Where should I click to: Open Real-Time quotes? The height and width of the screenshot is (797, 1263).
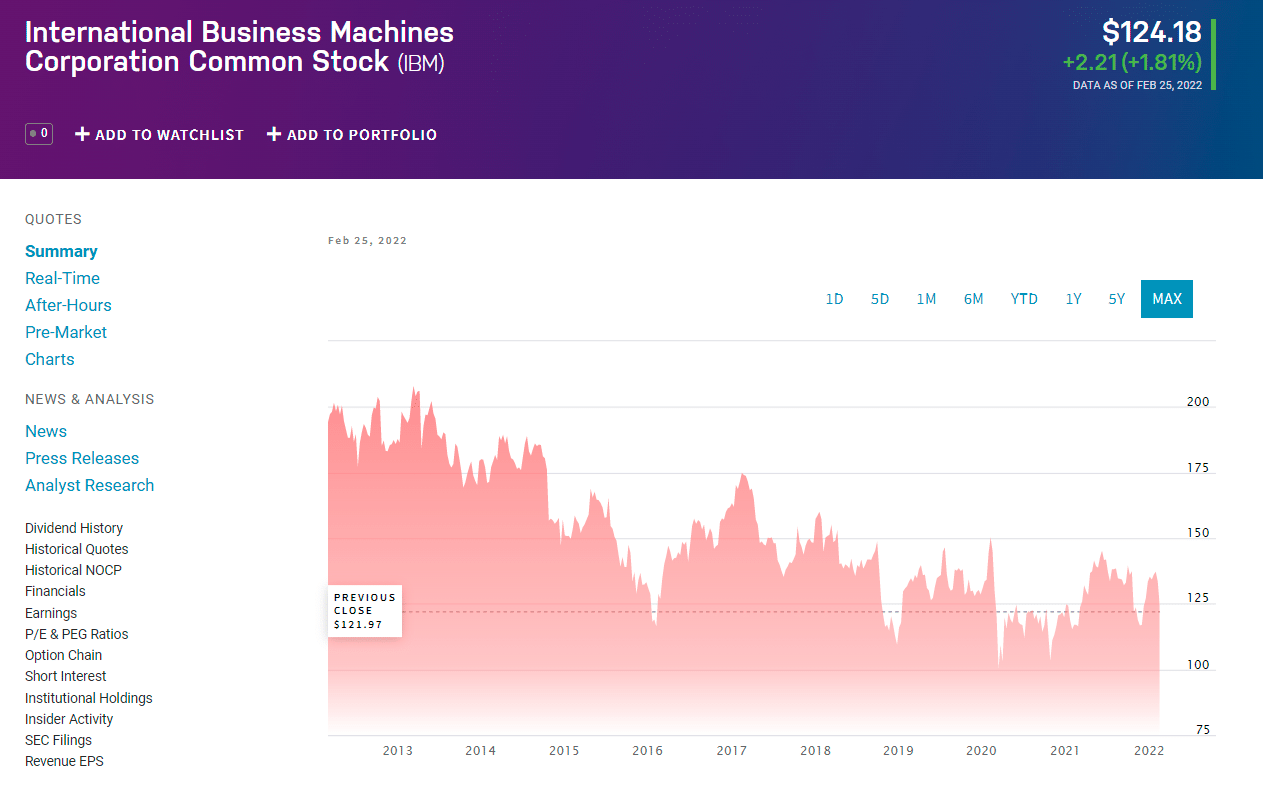pyautogui.click(x=62, y=278)
